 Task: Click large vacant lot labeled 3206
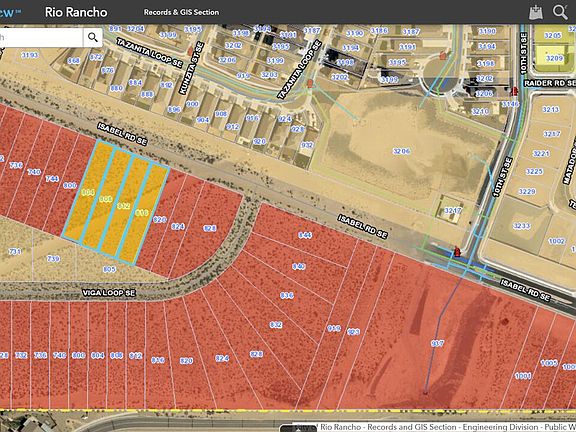click(401, 151)
